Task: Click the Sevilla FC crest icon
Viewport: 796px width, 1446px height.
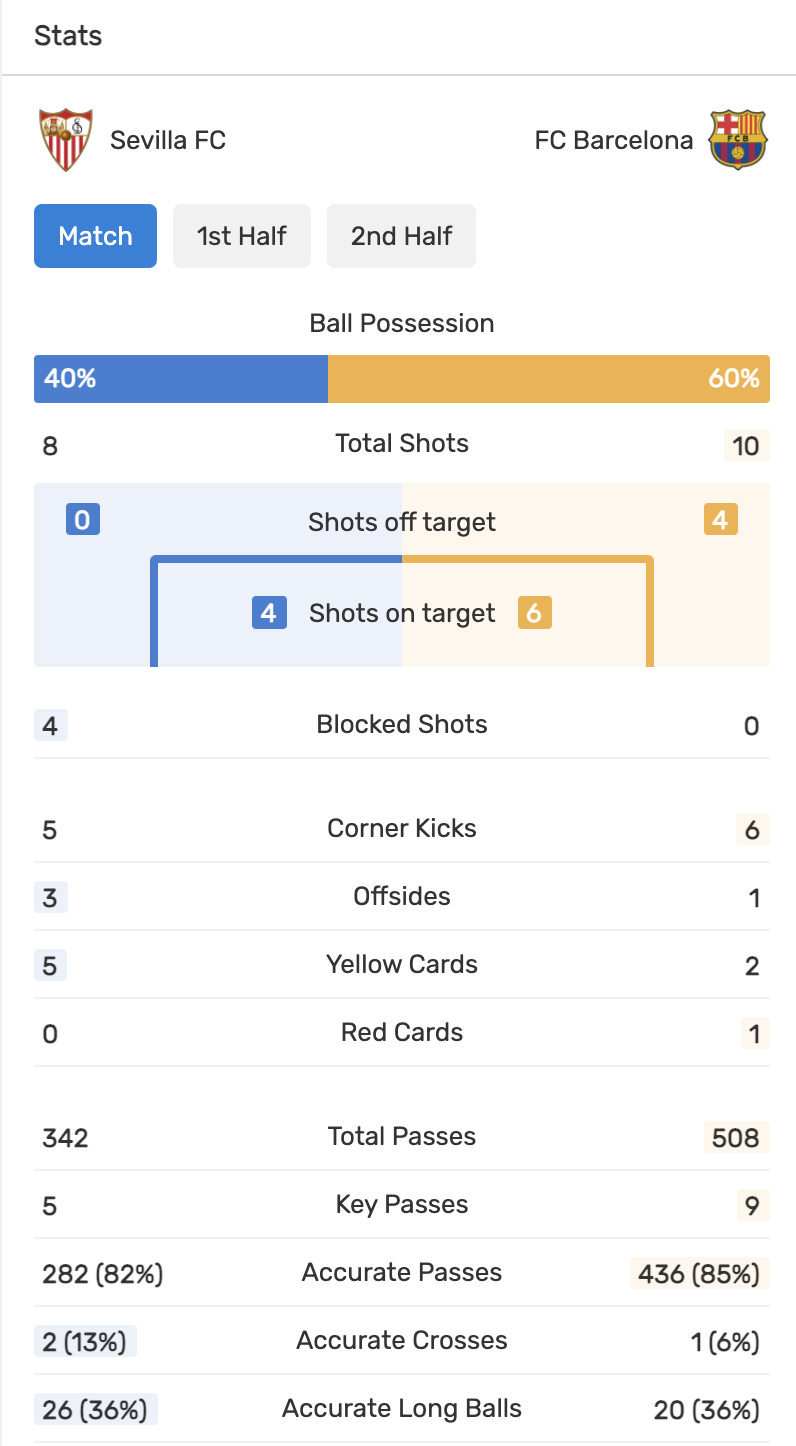Action: click(x=66, y=140)
